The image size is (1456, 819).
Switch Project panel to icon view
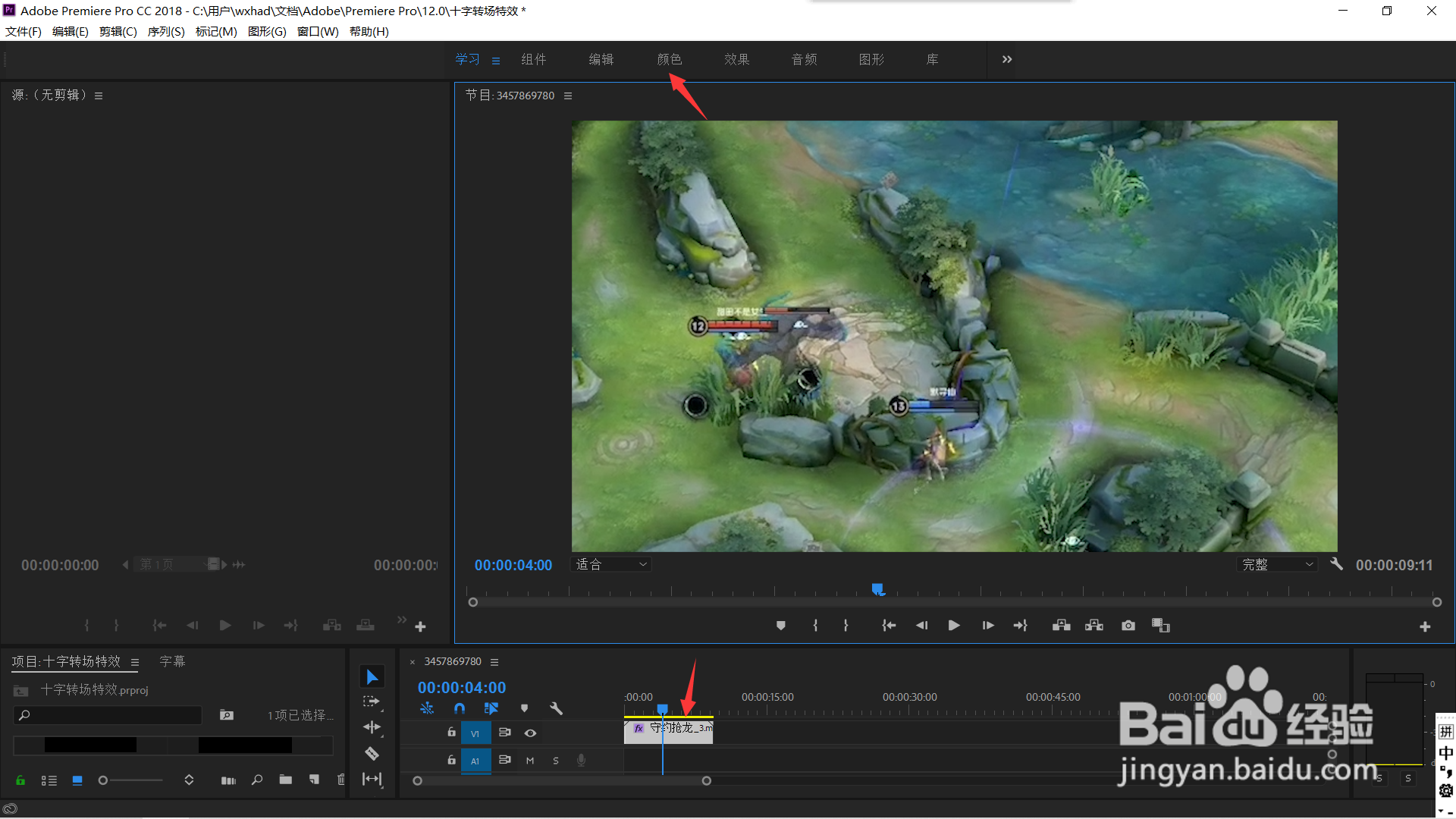coord(77,780)
